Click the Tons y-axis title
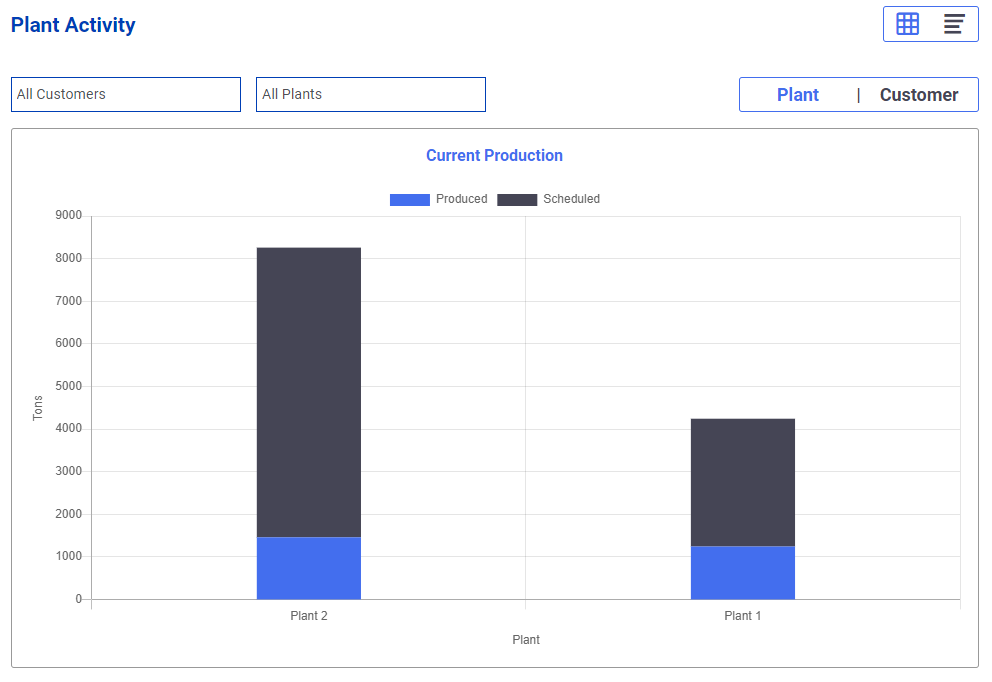Screen dimensions: 992x682 [38, 408]
